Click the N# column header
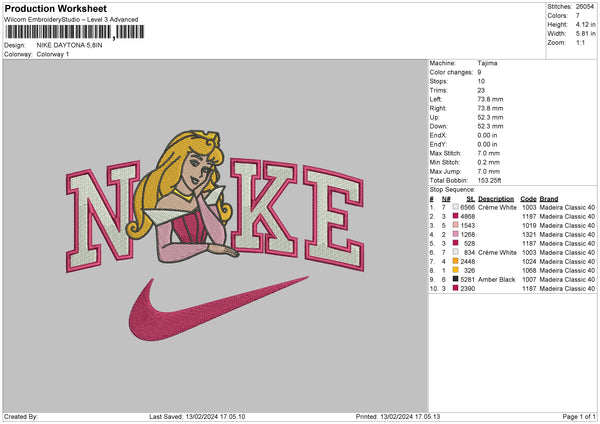Viewport: 600px width, 424px height. 446,199
